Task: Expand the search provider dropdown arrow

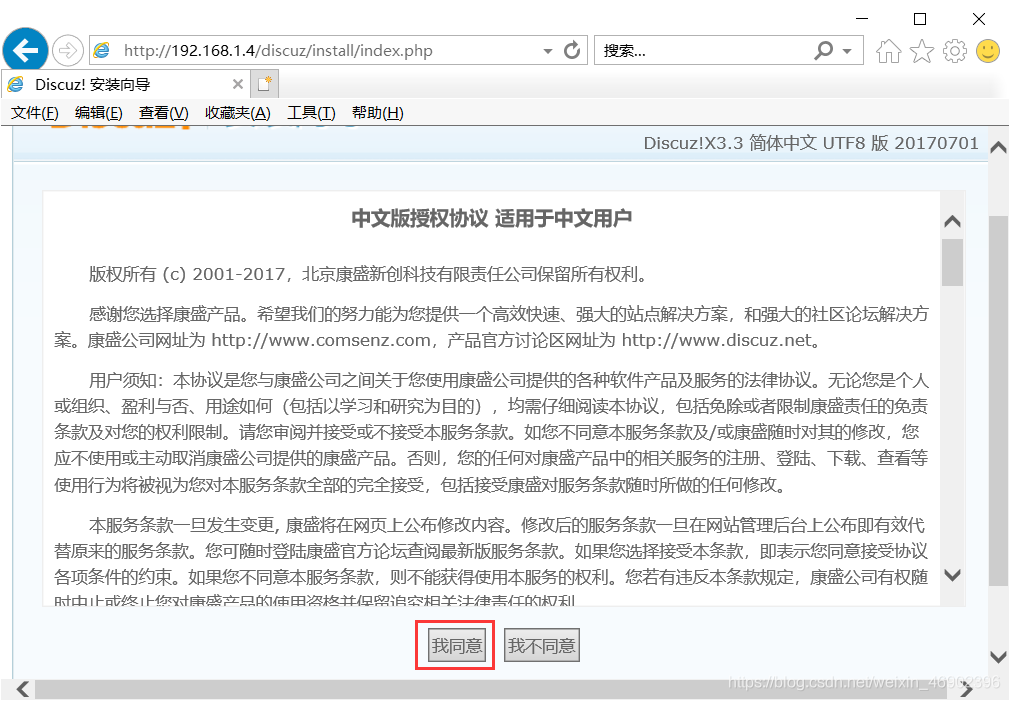Action: [x=847, y=51]
